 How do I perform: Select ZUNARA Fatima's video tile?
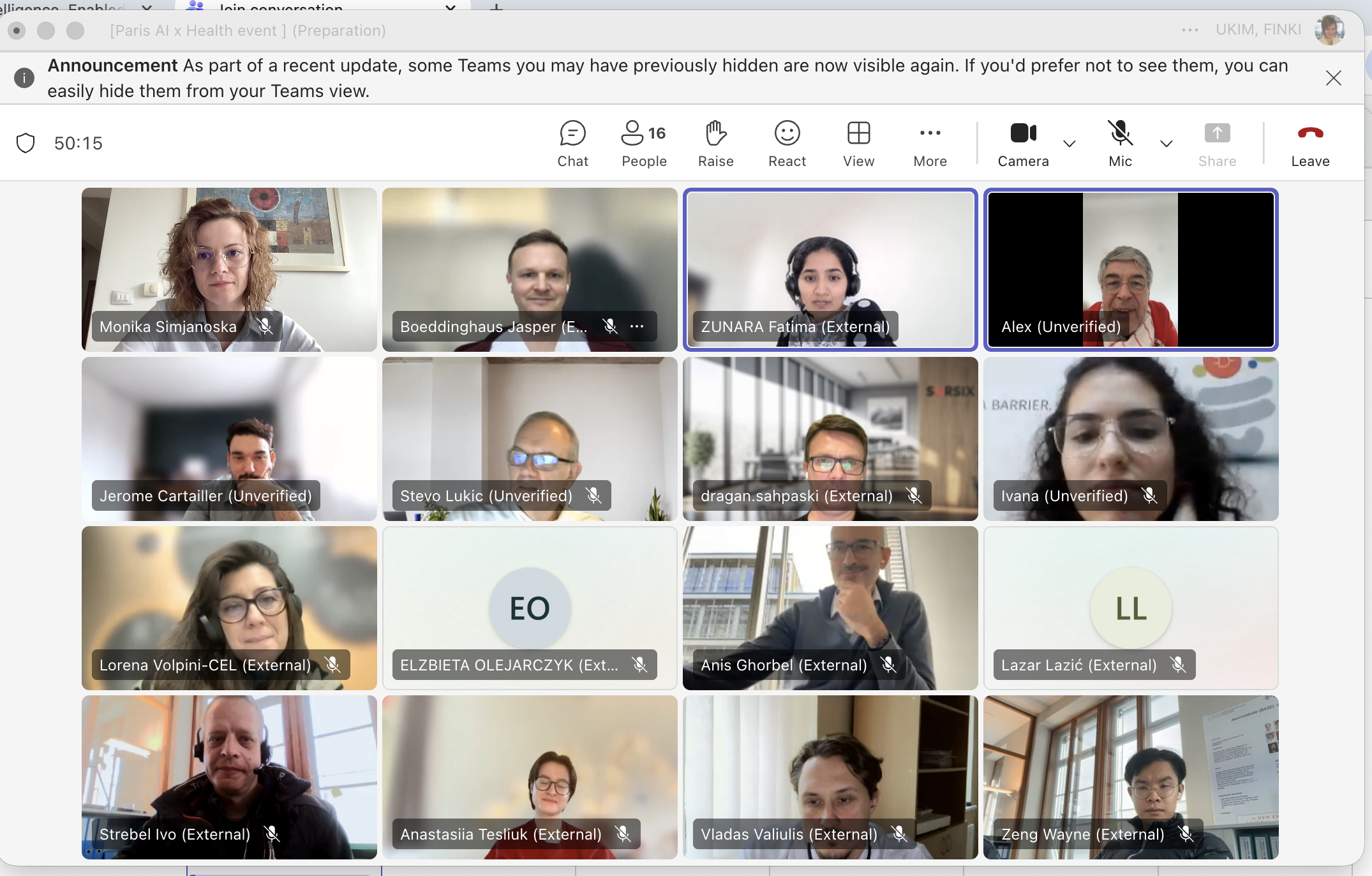point(830,269)
